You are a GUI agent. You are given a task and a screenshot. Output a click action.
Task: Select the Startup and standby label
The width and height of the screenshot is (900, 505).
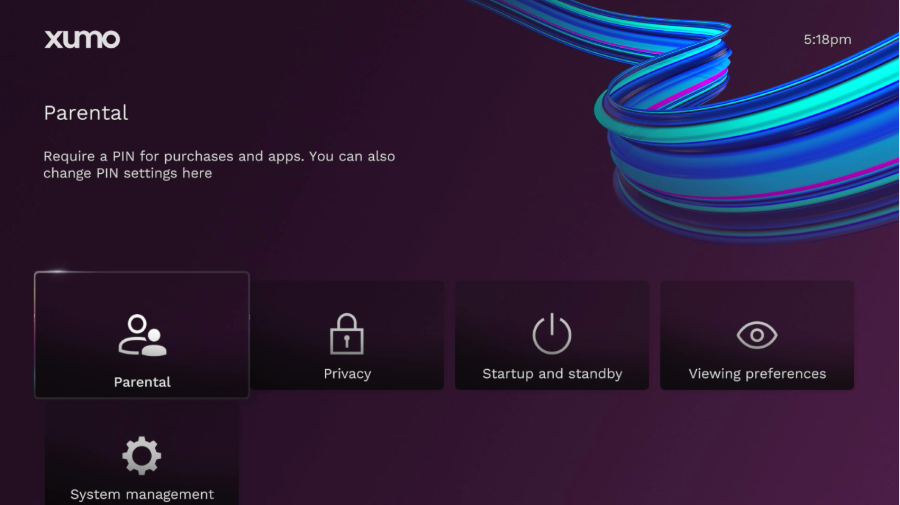pyautogui.click(x=552, y=374)
